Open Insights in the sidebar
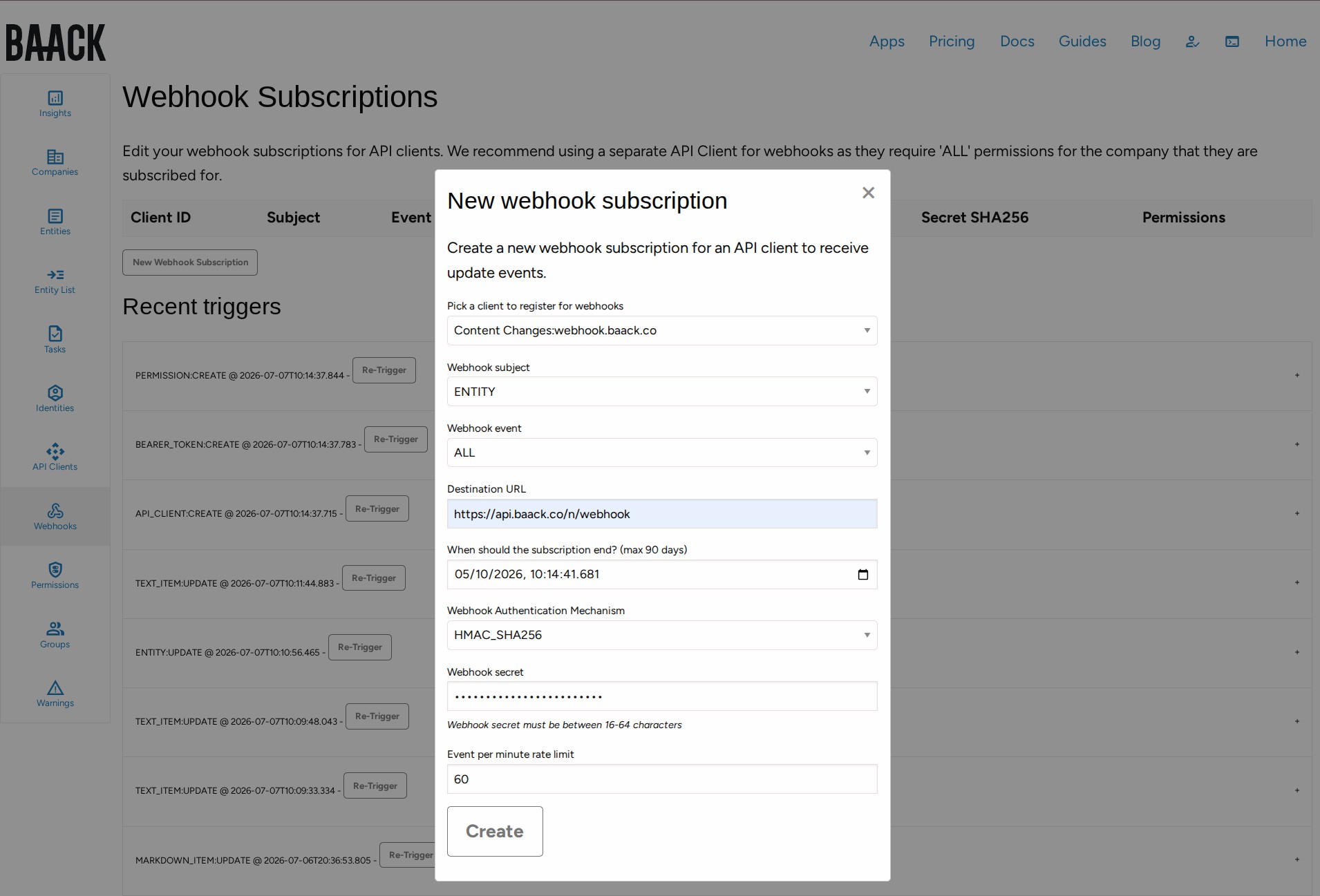1320x896 pixels. [x=55, y=104]
